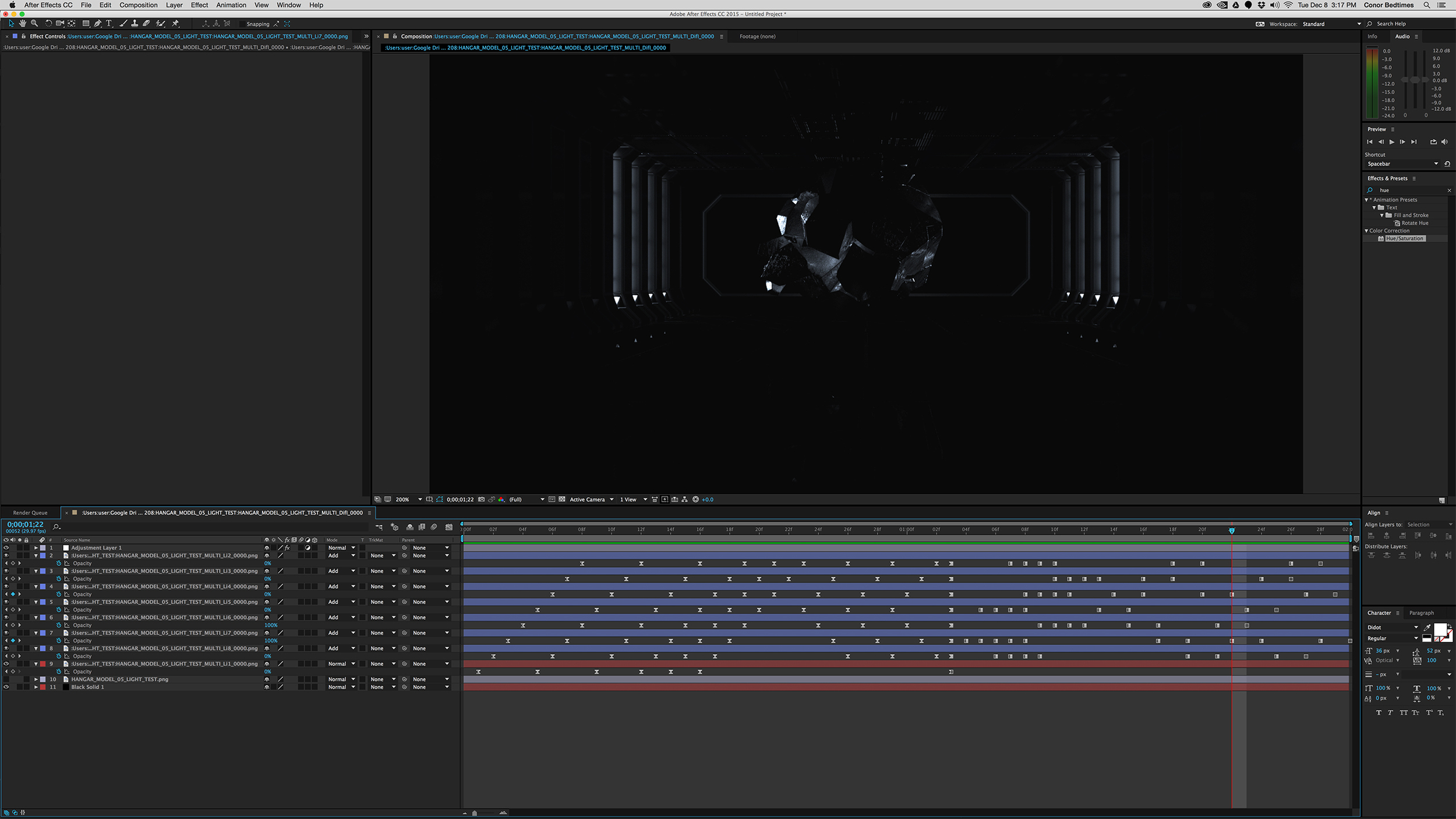Select the Unified Camera tool
Viewport: 1456px width, 819px height.
click(60, 24)
